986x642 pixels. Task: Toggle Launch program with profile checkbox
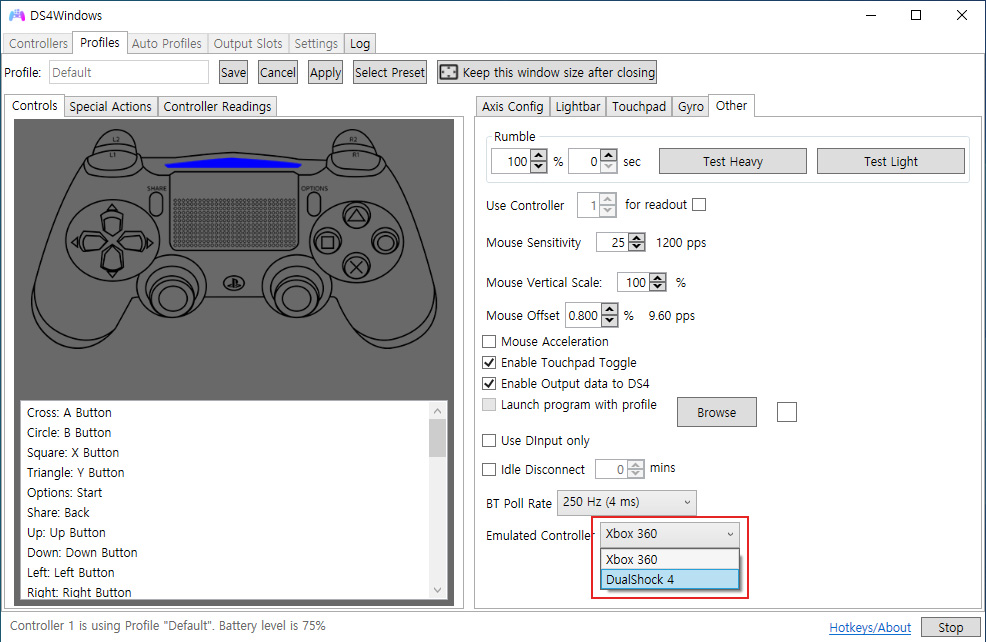pyautogui.click(x=489, y=404)
